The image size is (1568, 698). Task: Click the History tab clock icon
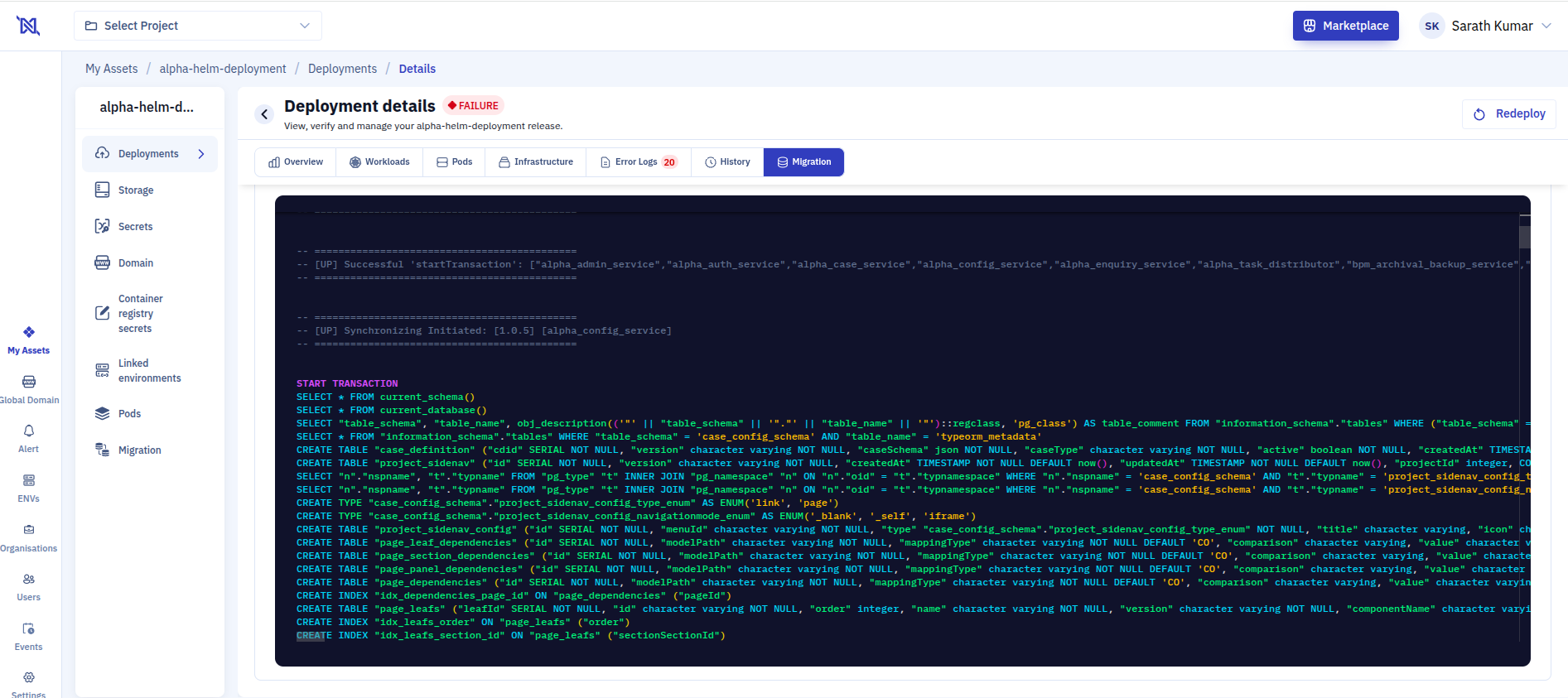(711, 162)
